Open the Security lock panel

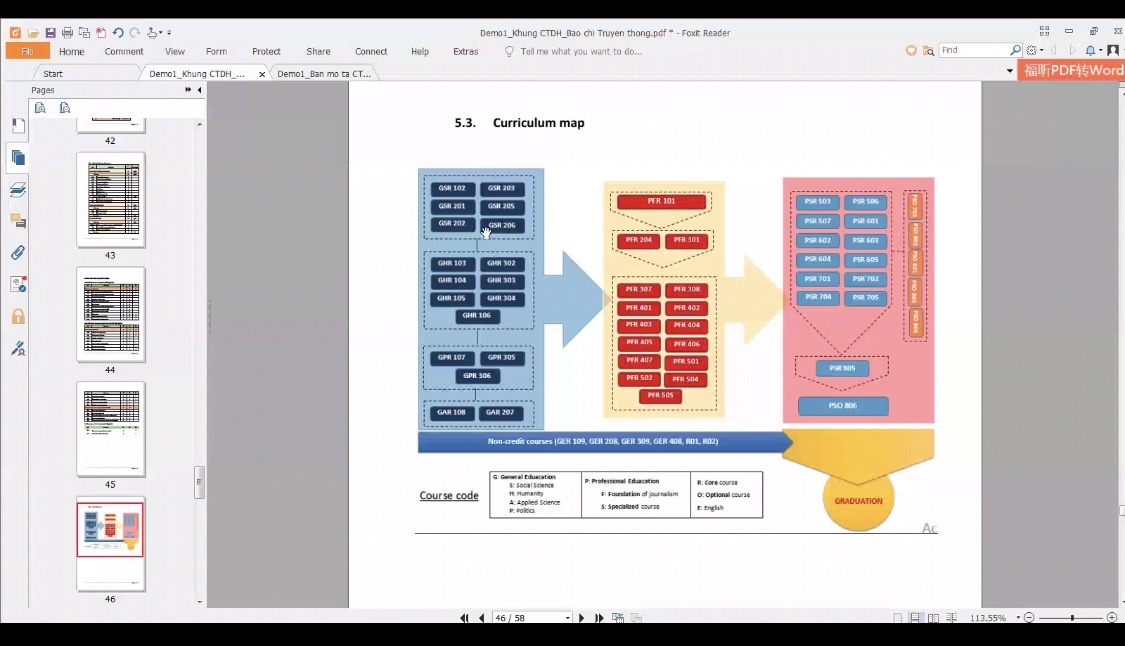click(18, 317)
